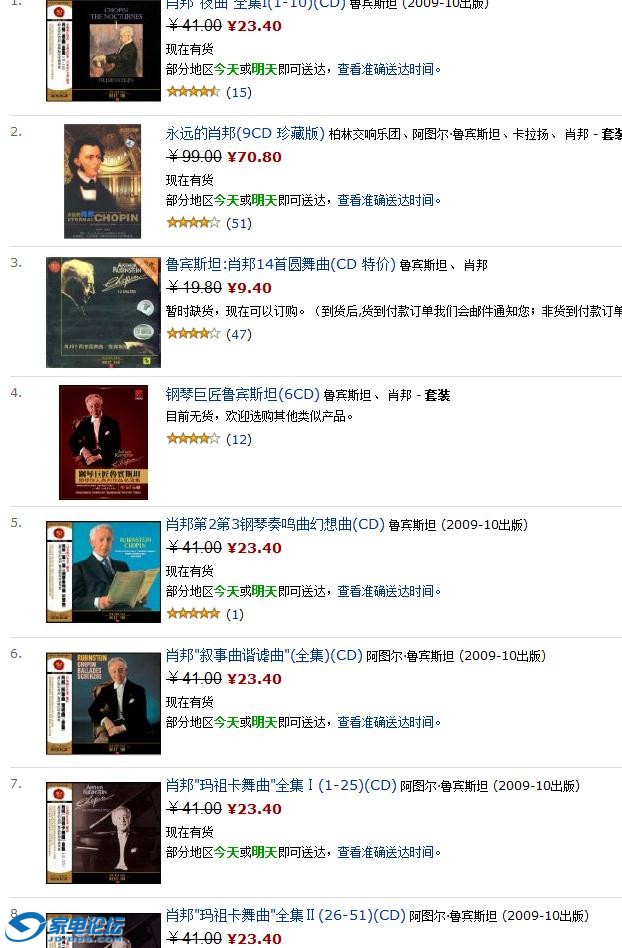The width and height of the screenshot is (622, 948).
Task: Open 肖邦"玛祖卡舞曲"全集 II (26-51)(CD) link
Action: [285, 915]
